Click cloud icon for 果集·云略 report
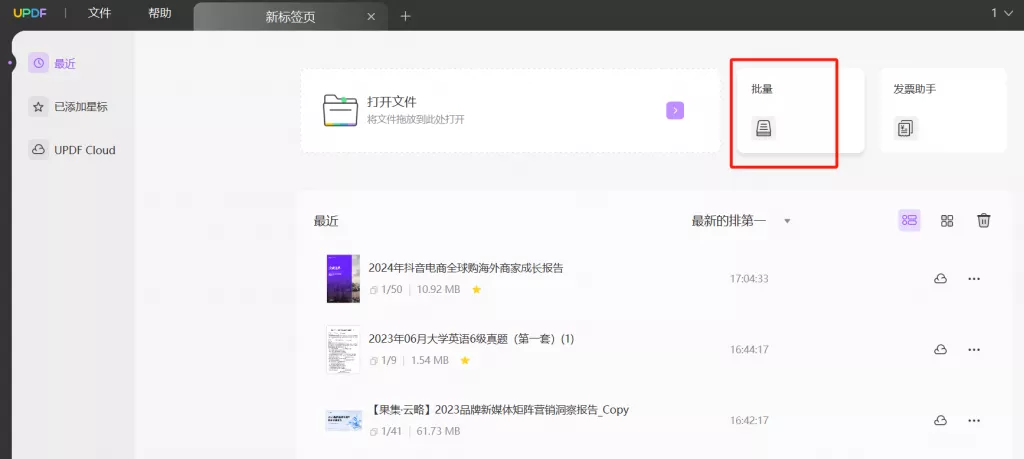The height and width of the screenshot is (459, 1024). coord(940,420)
